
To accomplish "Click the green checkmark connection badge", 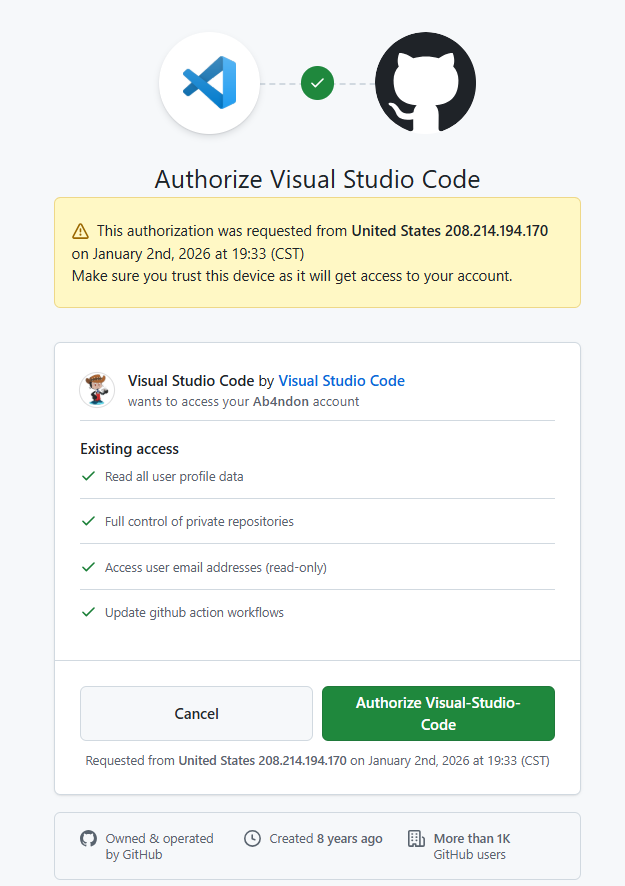I will 317,83.
